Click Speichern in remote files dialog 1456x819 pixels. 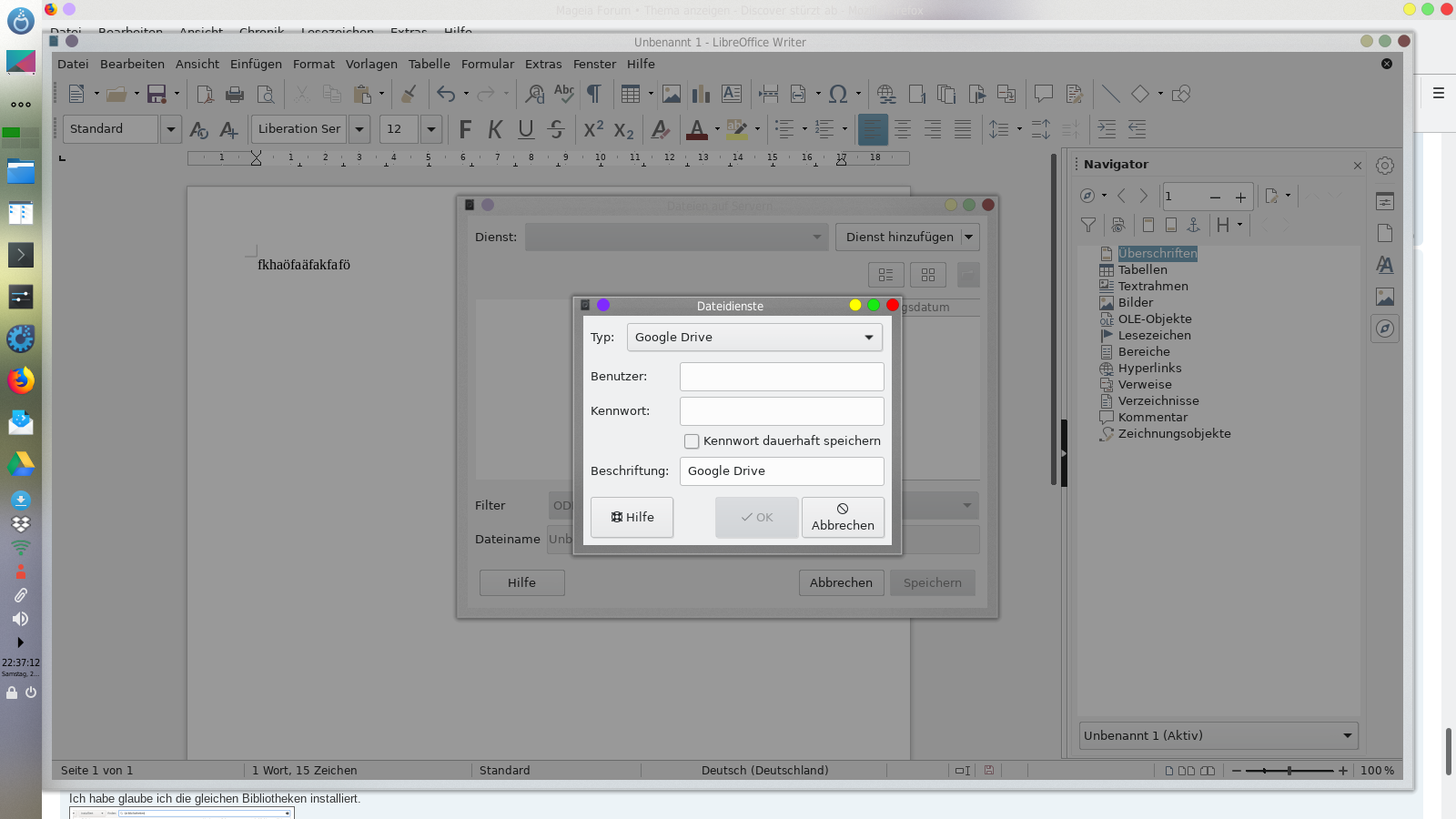[x=933, y=582]
